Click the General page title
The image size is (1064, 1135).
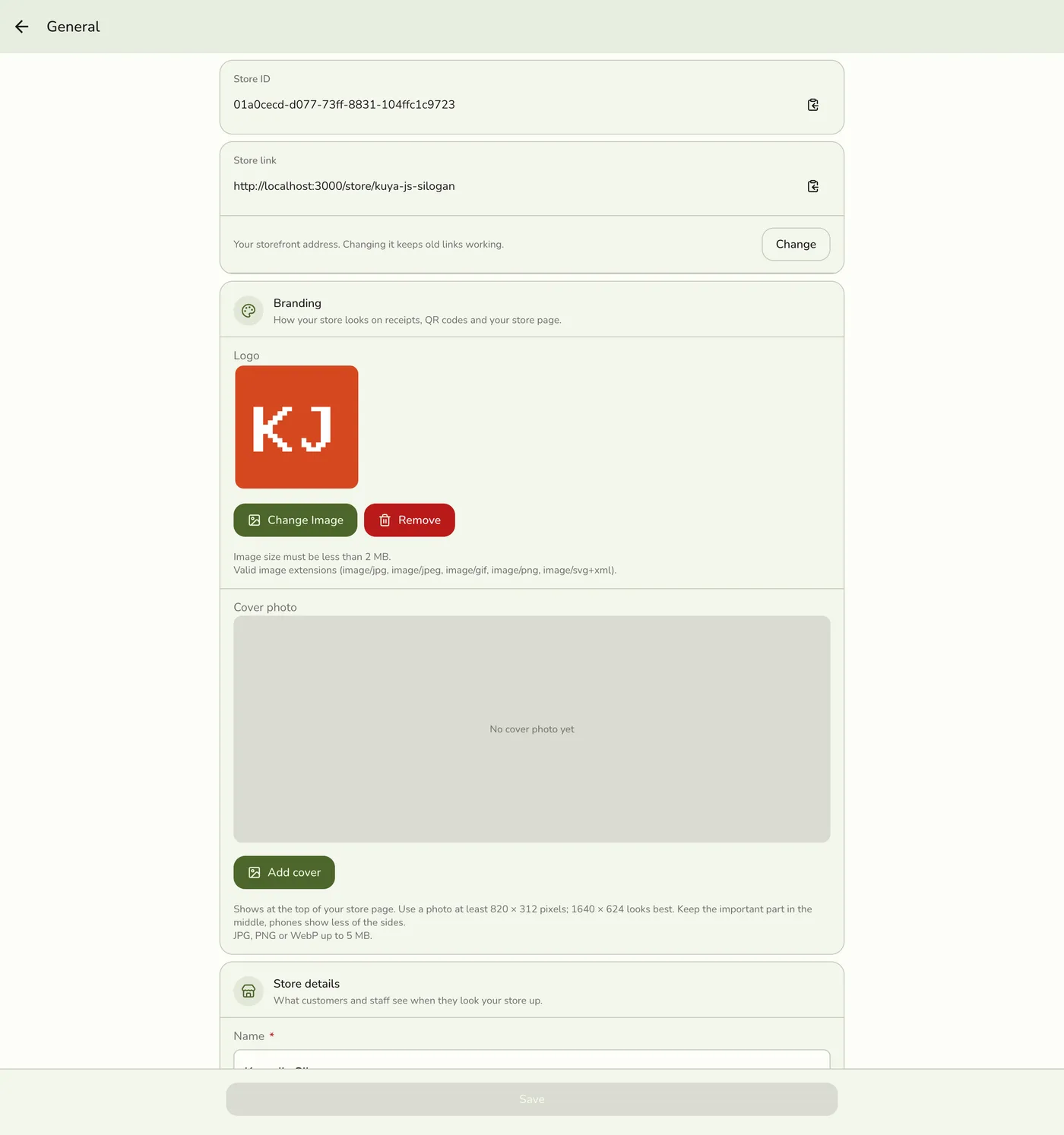pos(73,27)
